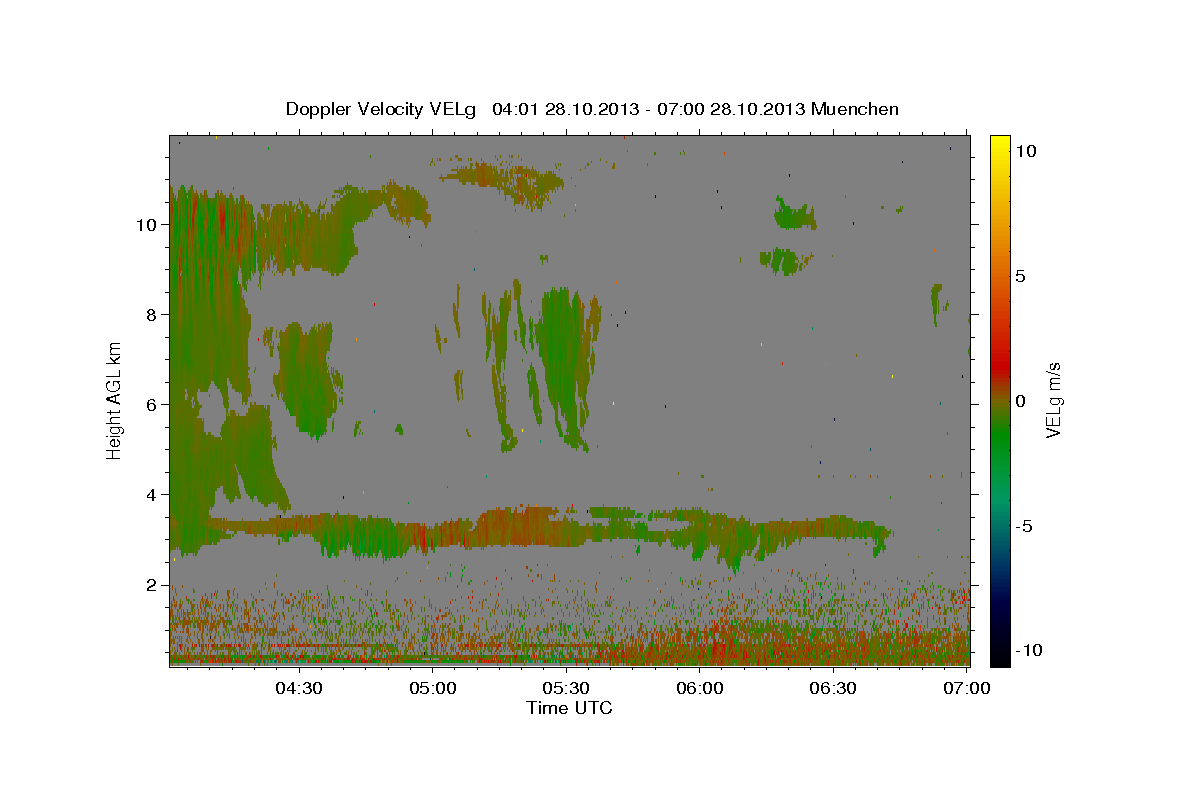Click the 04:30 time axis tick label
Viewport: 1200px width, 800px height.
299,688
